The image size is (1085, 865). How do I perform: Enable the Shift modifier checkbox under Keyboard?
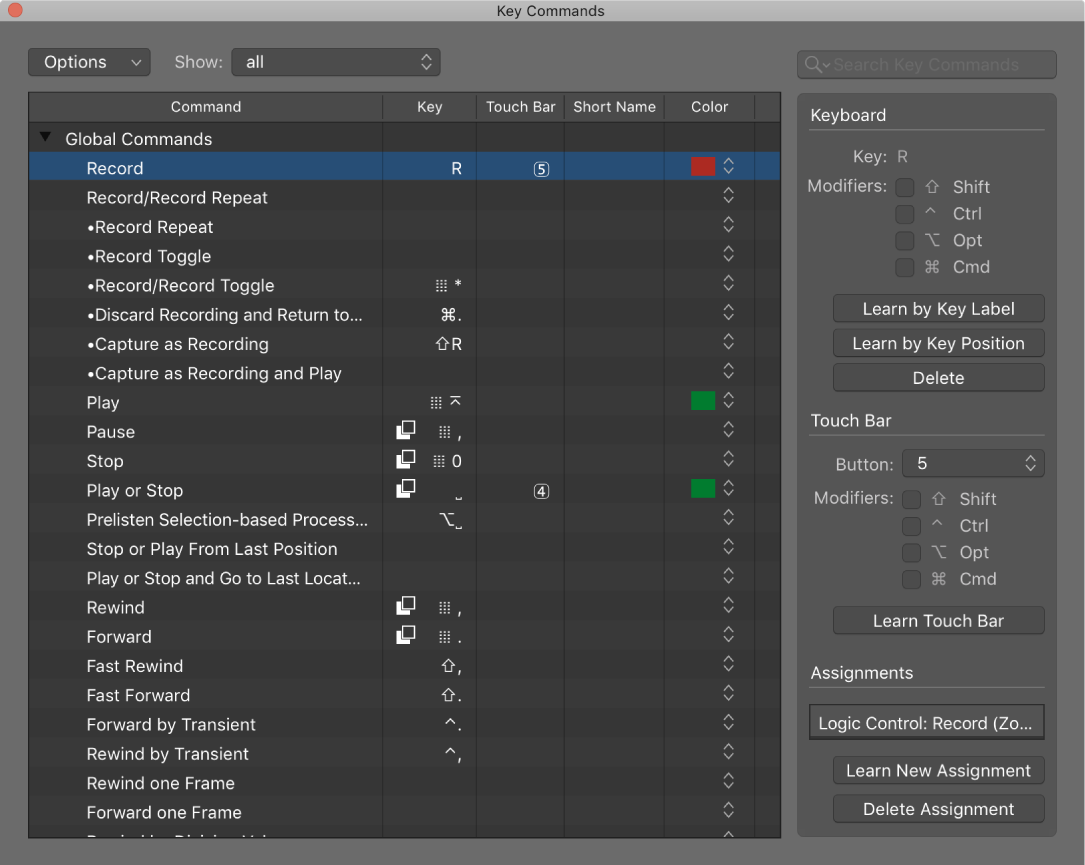click(905, 187)
